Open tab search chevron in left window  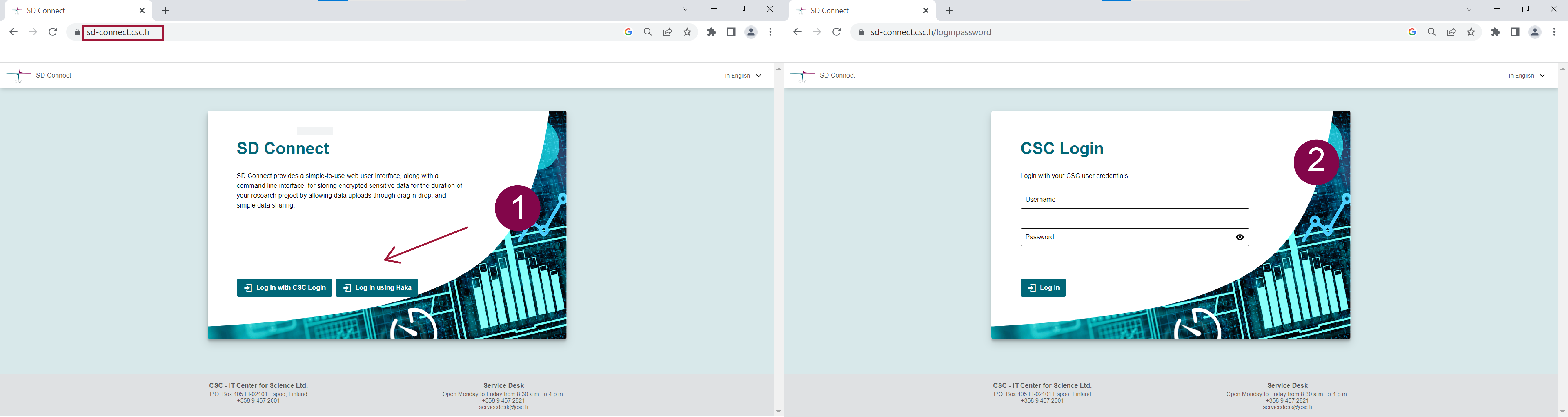(685, 9)
